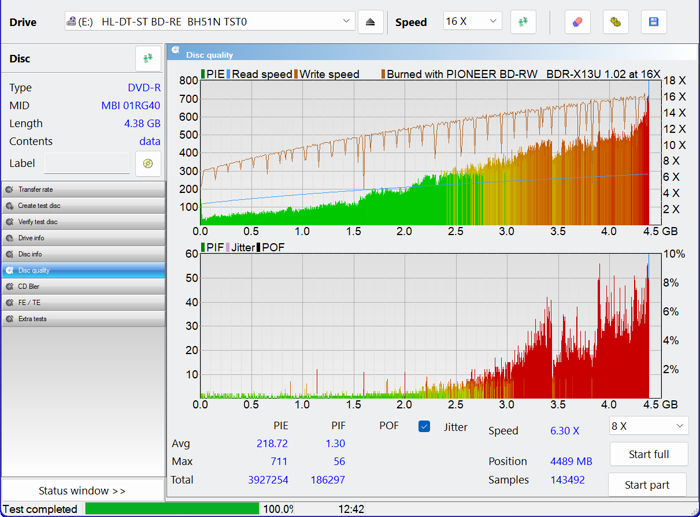Image resolution: width=700 pixels, height=517 pixels.
Task: Click the yellow disc icon beside Label field
Action: 148,163
